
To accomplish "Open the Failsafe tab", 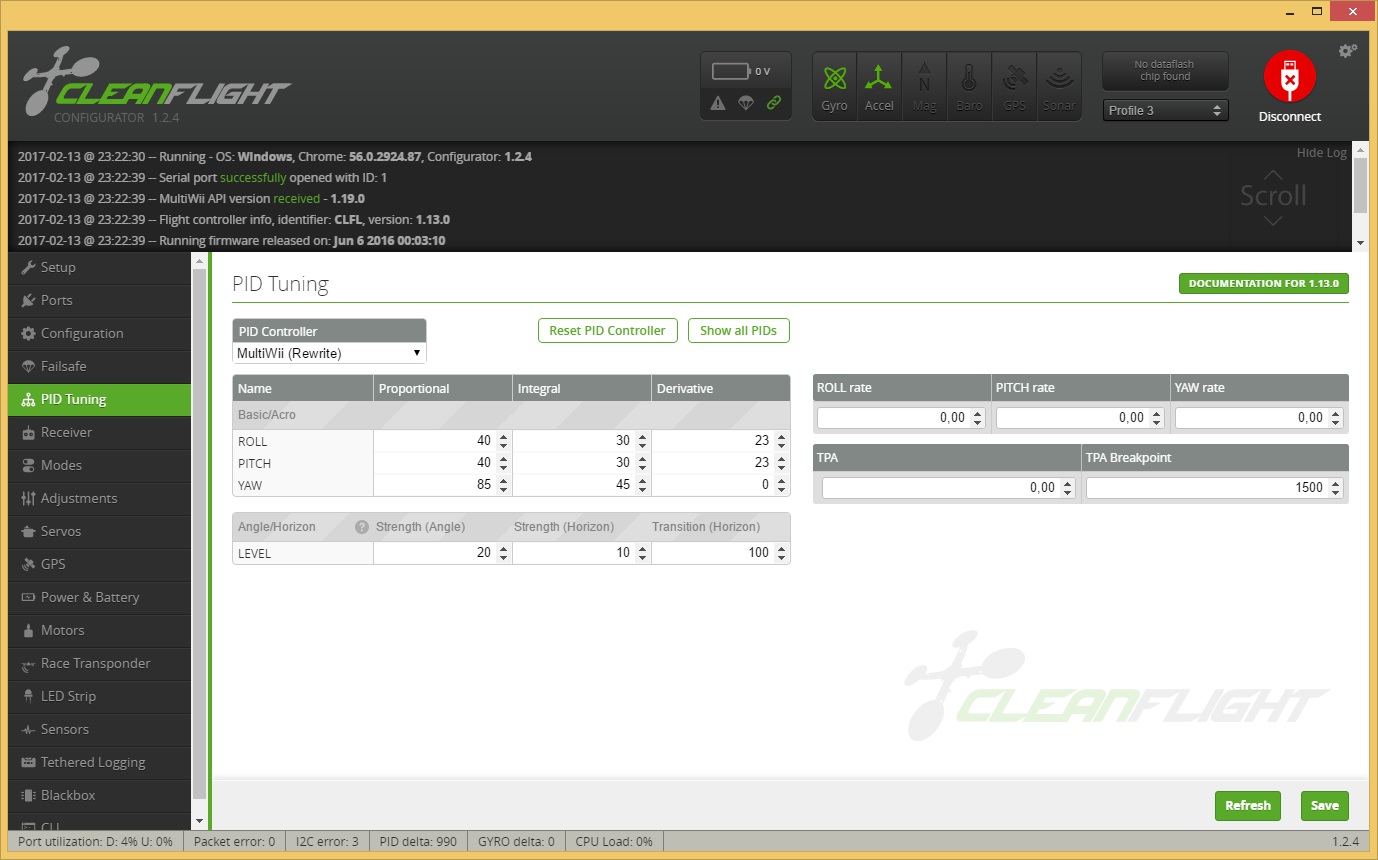I will (x=99, y=367).
